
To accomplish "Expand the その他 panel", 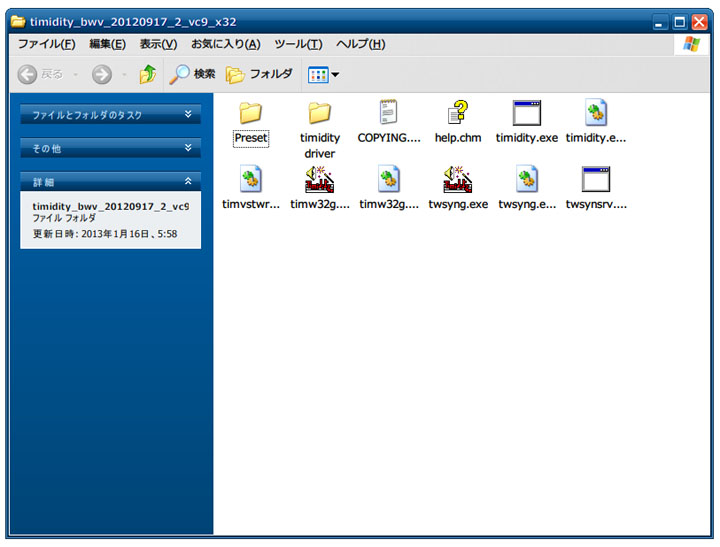I will tap(110, 148).
